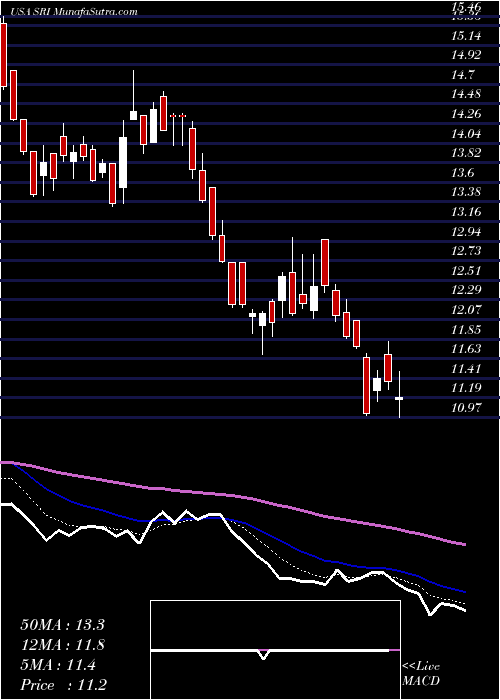500x700 pixels.
Task: Select the 15.14 price axis label
Action: click(x=467, y=35)
